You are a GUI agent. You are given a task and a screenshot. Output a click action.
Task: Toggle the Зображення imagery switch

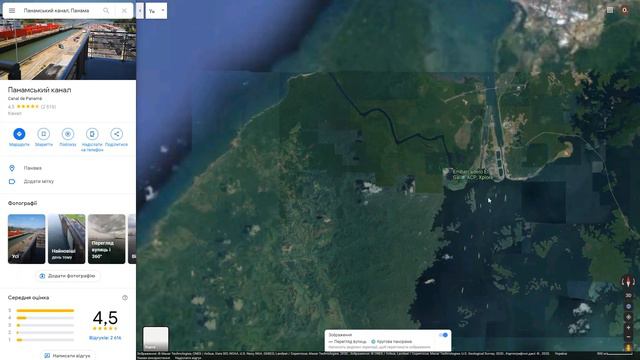[443, 335]
